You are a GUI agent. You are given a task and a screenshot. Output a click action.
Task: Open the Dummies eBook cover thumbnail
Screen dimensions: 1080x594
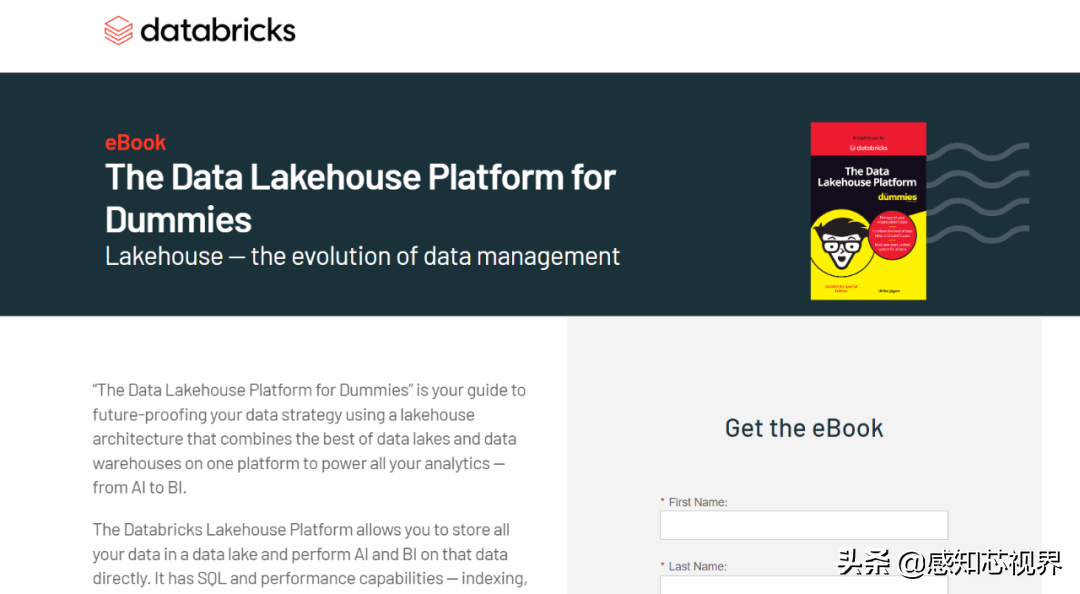[x=868, y=211]
